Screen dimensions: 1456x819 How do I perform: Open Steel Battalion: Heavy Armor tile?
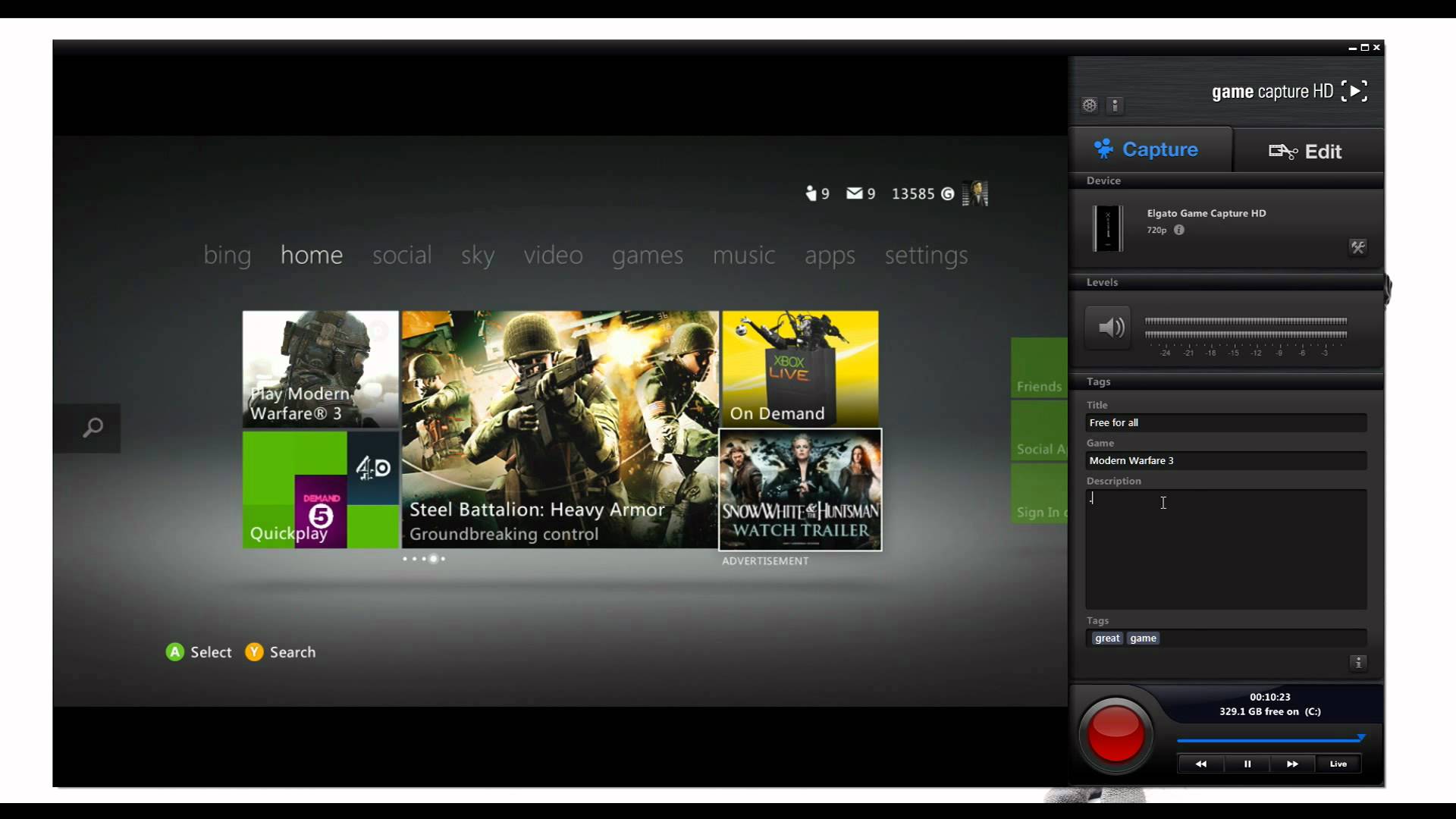coord(560,429)
